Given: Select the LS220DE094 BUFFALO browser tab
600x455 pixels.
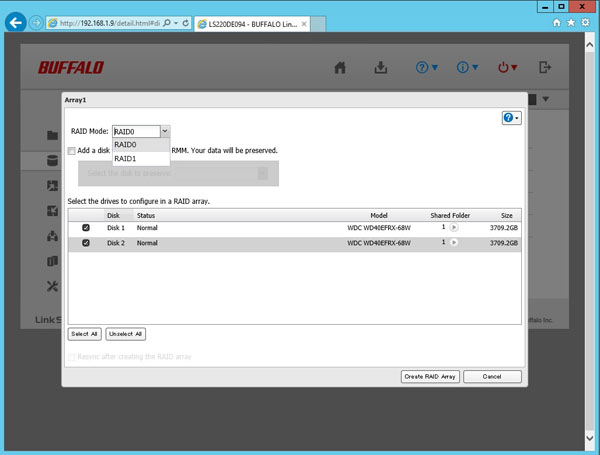Looking at the screenshot, I should (253, 24).
